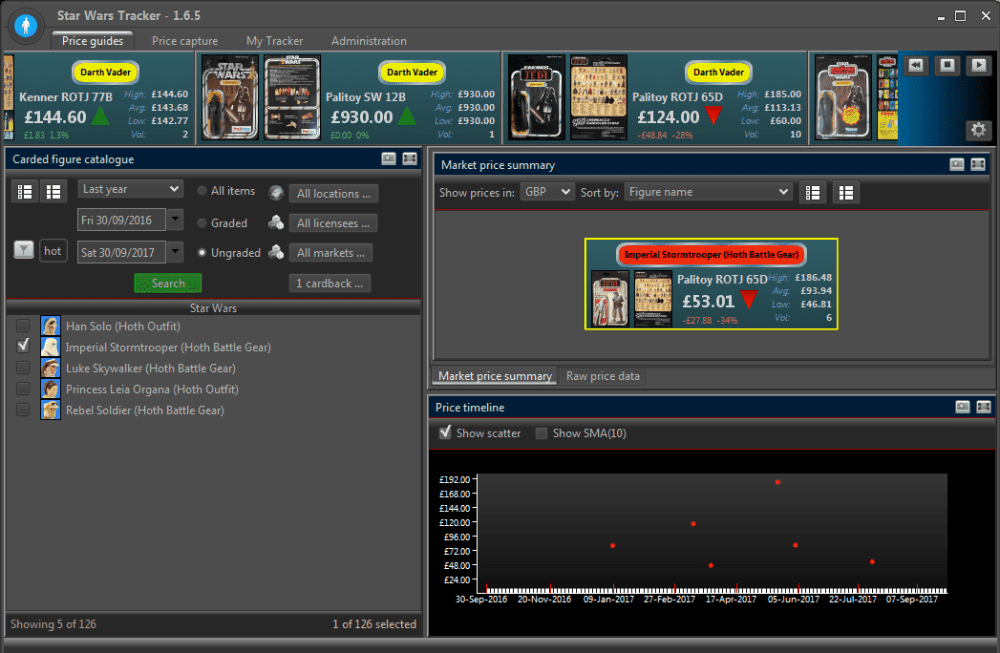The image size is (1000, 653).
Task: Maximize the Price timeline panel
Action: [x=983, y=407]
